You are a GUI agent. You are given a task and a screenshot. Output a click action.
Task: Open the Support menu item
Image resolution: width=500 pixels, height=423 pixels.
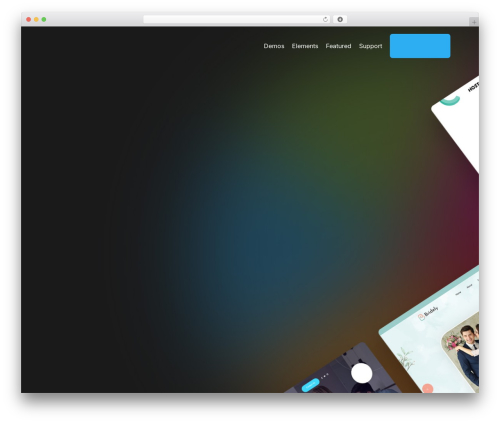370,46
